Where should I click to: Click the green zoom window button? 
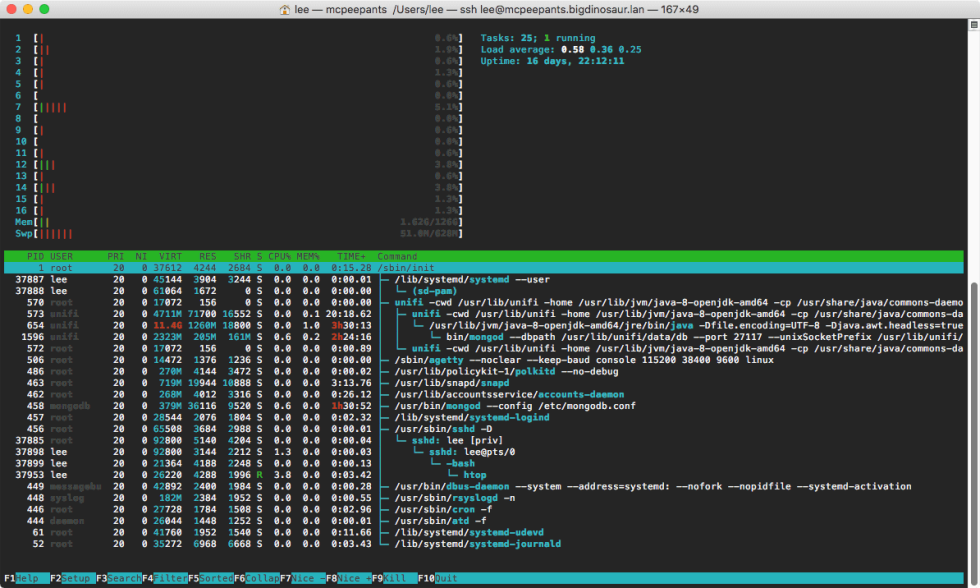pos(44,9)
